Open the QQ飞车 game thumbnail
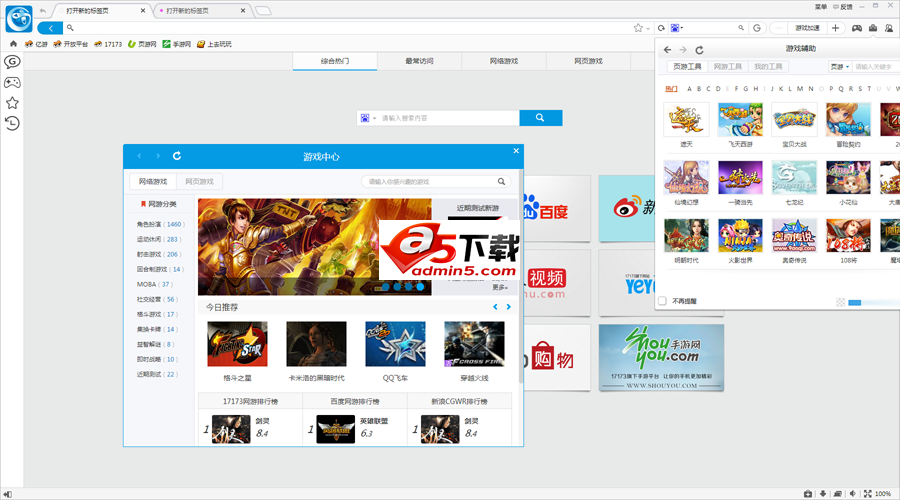The width and height of the screenshot is (900, 500). pos(395,344)
